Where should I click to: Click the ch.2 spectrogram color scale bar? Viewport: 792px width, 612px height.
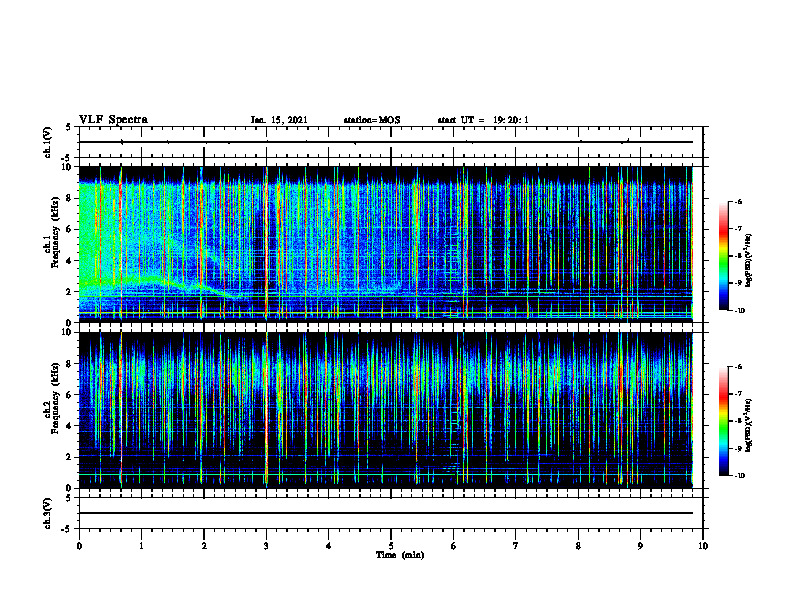point(723,421)
